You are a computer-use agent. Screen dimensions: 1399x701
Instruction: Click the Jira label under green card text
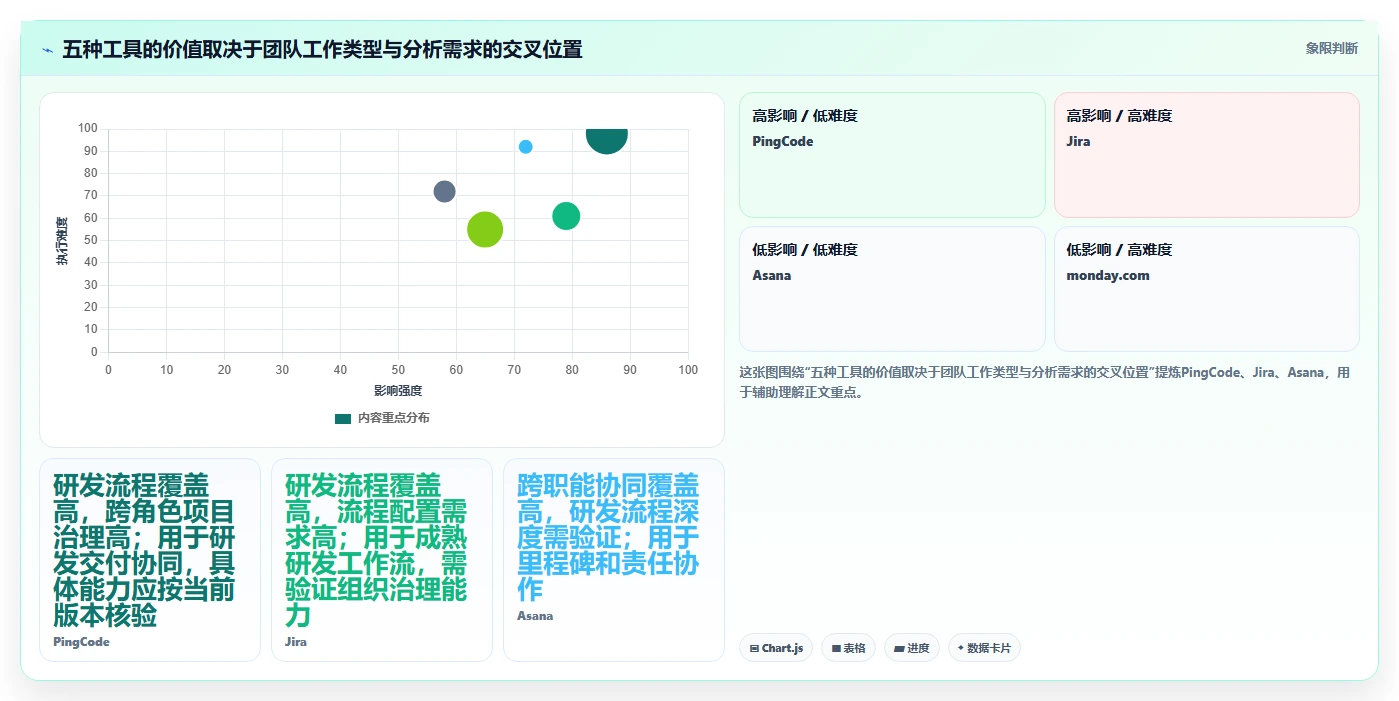pos(296,642)
